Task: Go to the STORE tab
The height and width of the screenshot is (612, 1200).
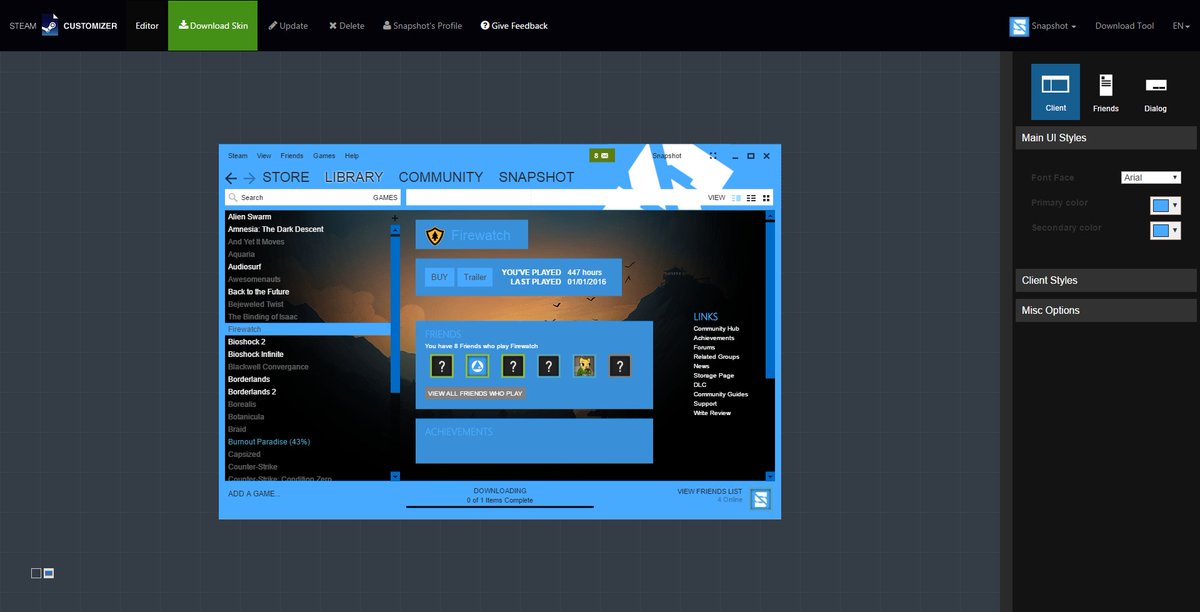Action: [286, 177]
